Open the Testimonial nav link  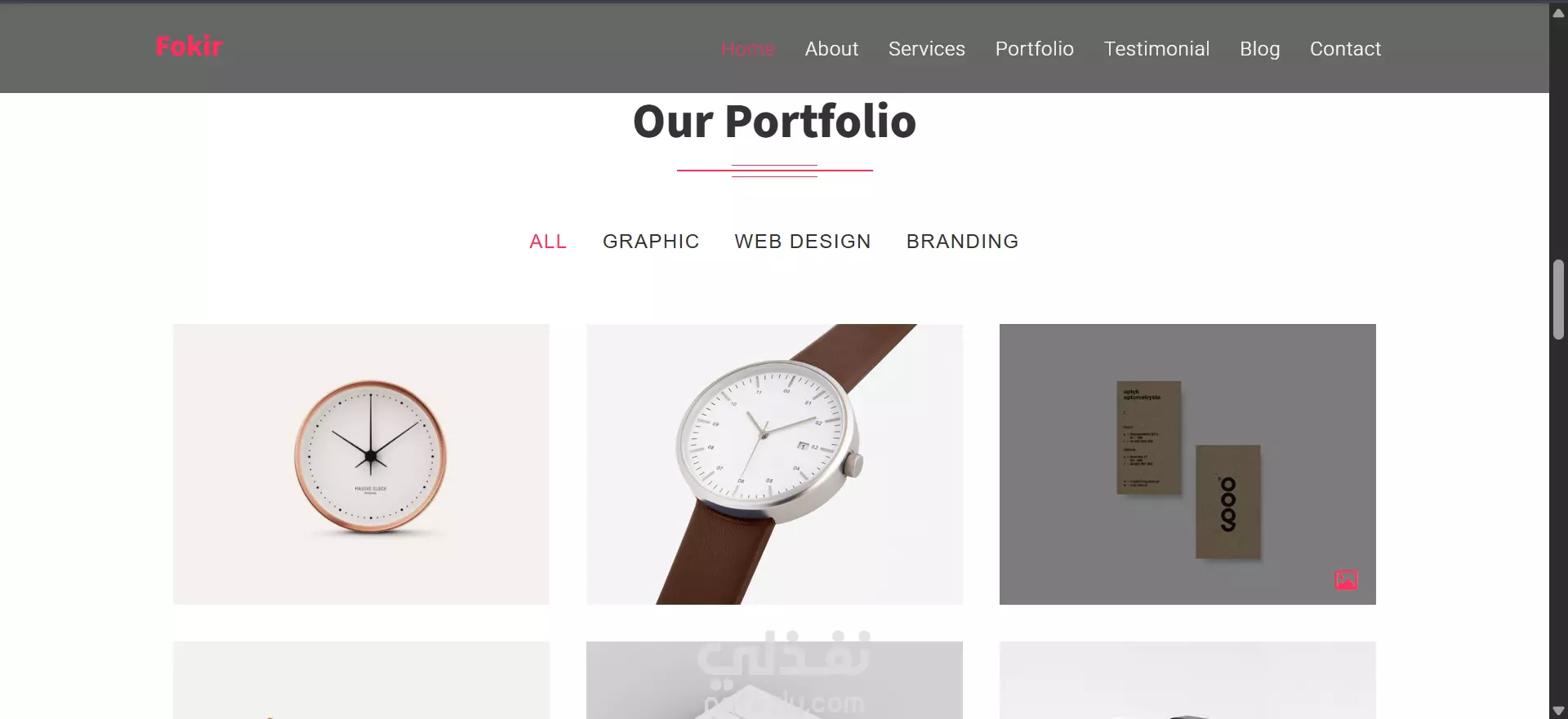[1157, 49]
